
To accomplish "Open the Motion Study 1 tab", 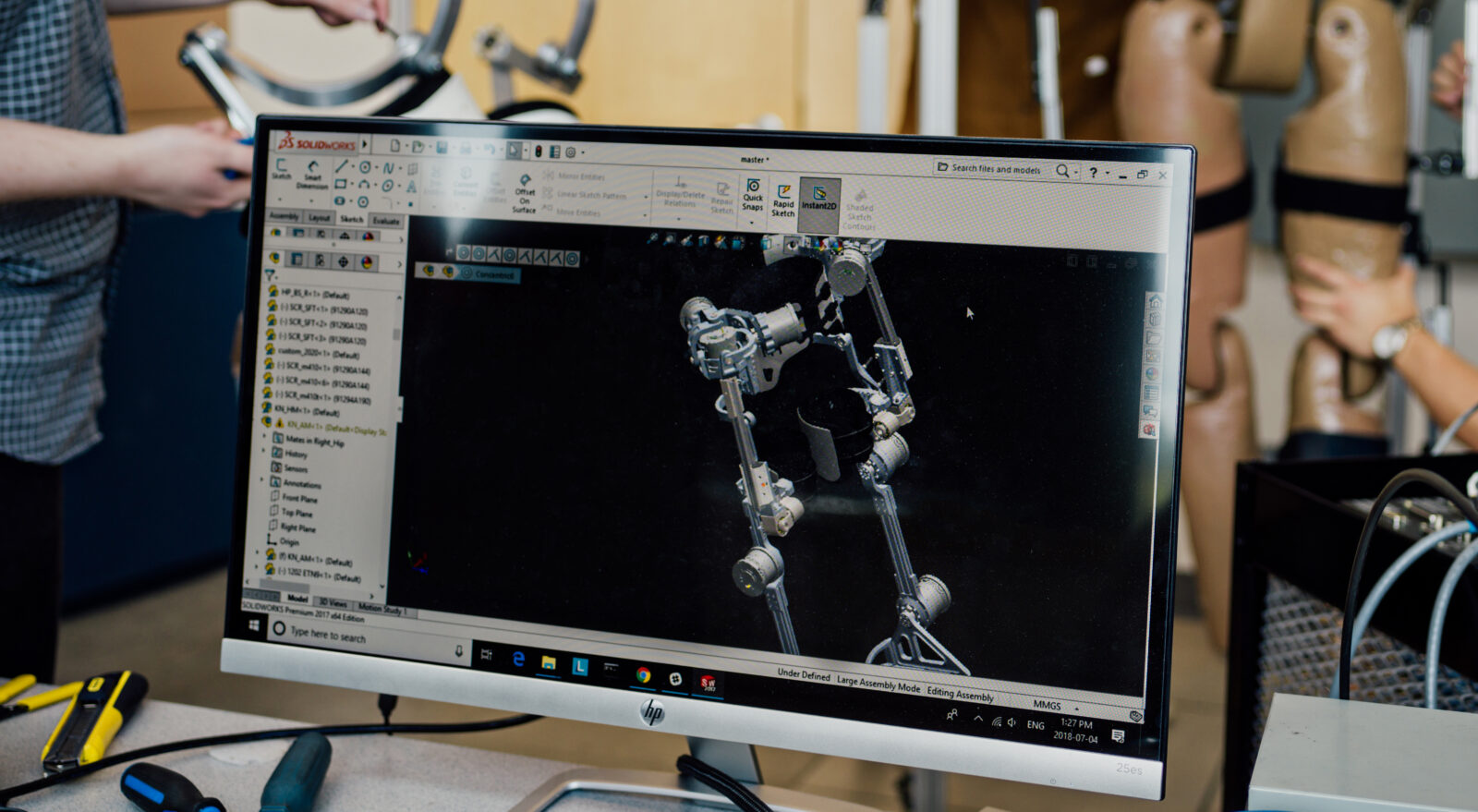I will pyautogui.click(x=382, y=608).
